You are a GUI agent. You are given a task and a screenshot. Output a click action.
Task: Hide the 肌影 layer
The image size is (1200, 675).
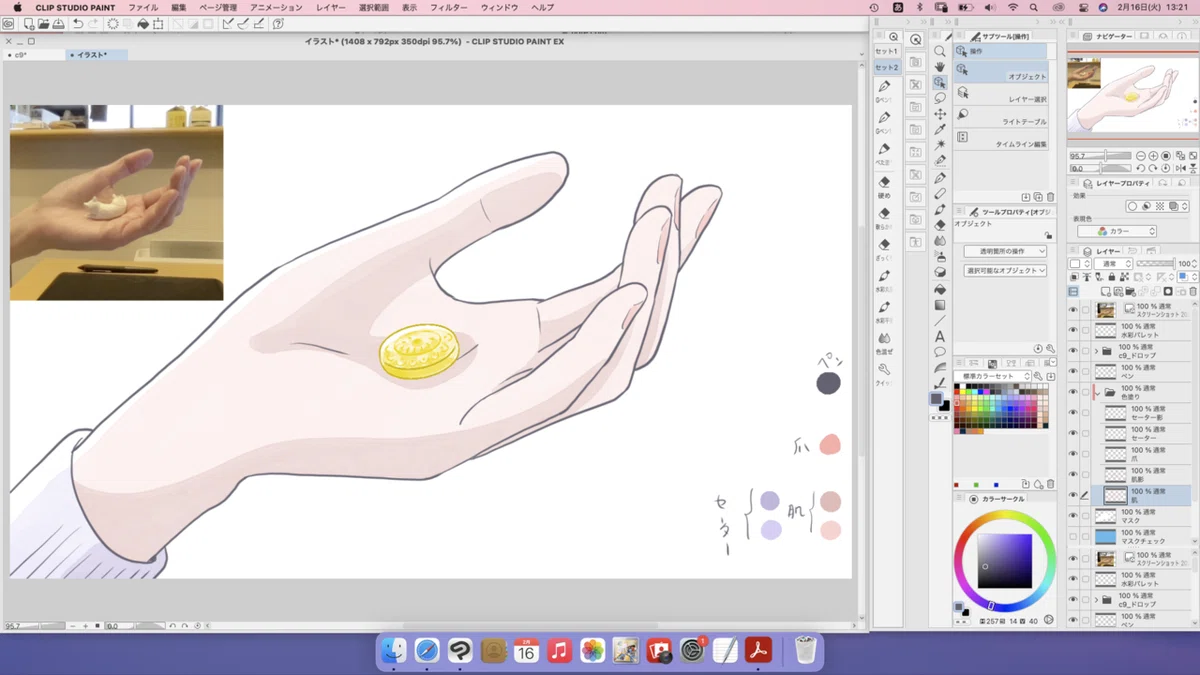pos(1073,475)
